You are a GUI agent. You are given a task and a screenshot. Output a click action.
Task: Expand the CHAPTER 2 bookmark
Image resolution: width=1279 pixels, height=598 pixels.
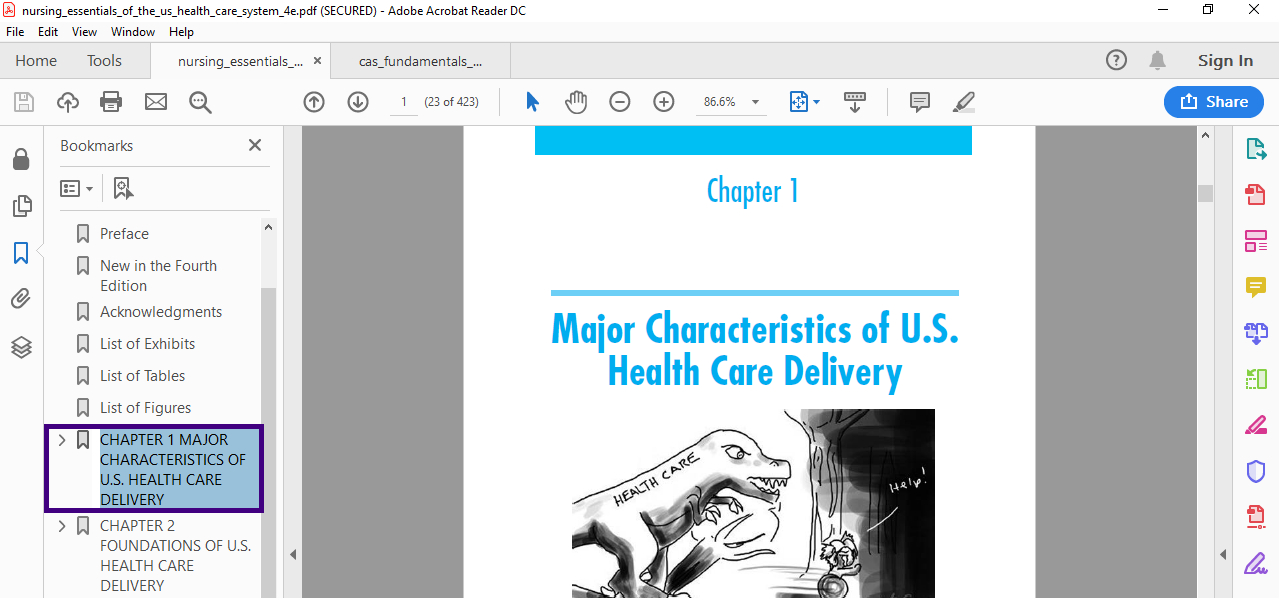point(62,526)
